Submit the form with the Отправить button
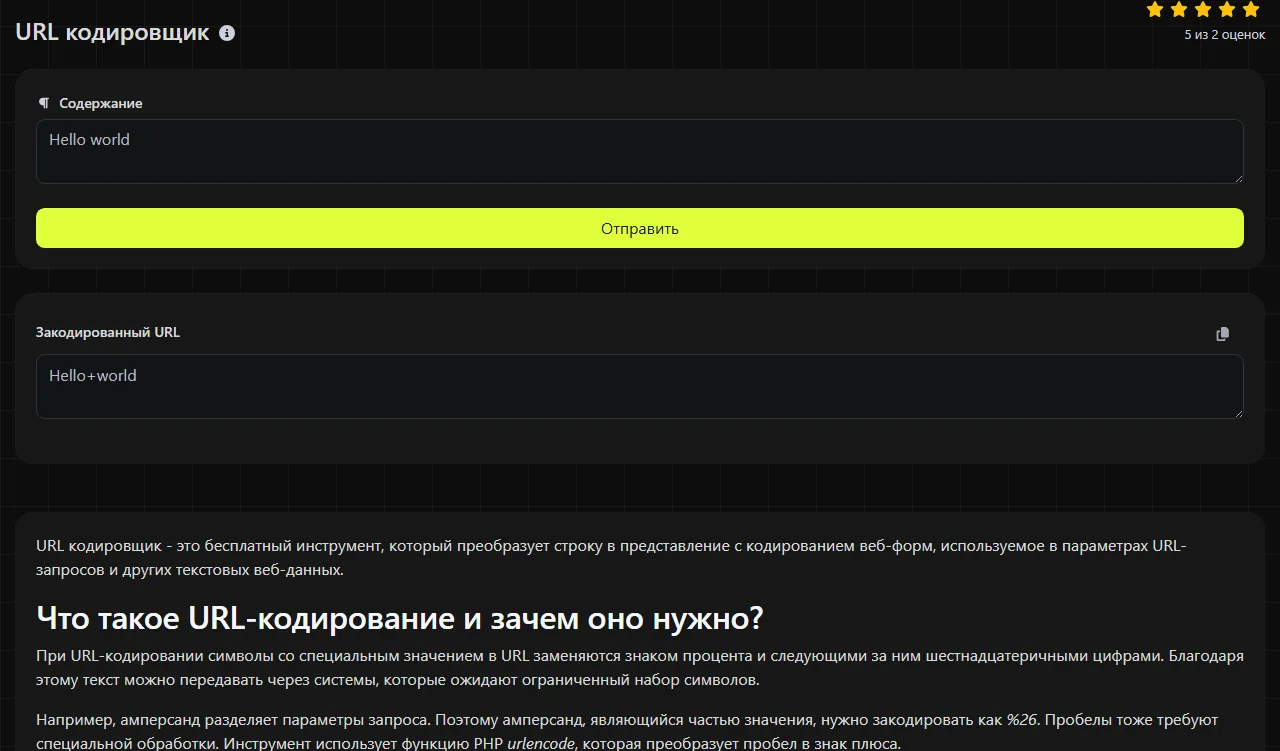1280x751 pixels. 640,228
